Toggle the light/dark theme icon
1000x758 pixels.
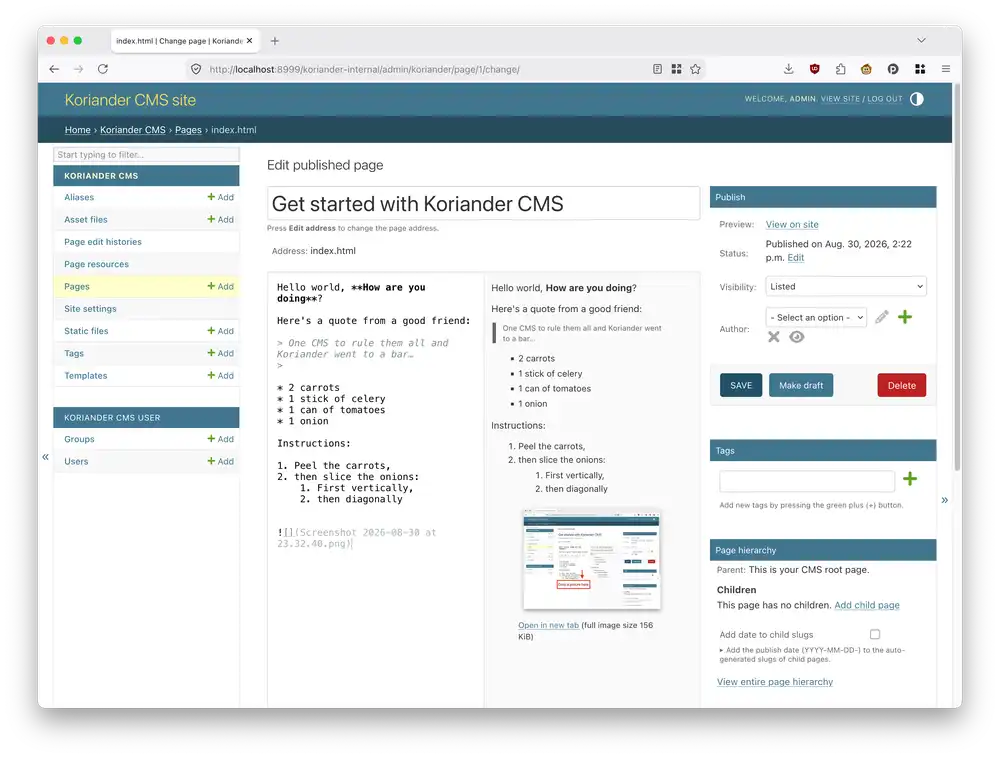(916, 99)
